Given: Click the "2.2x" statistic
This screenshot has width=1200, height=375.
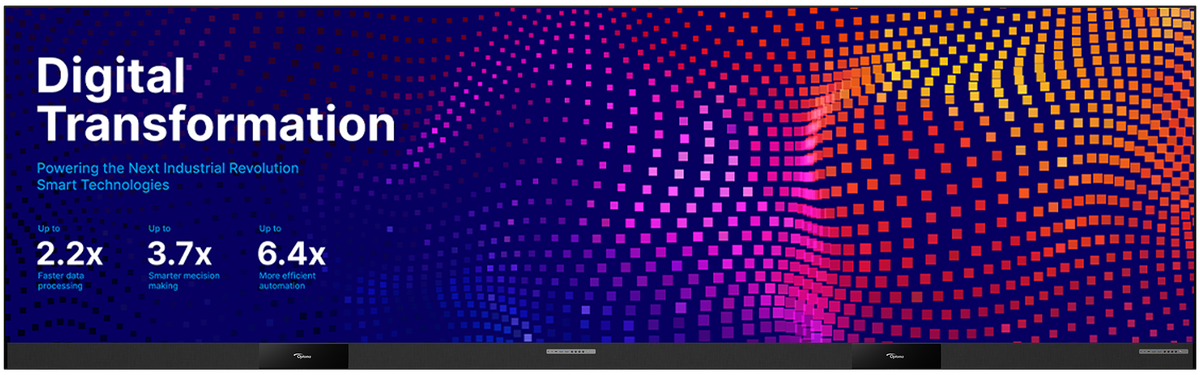Looking at the screenshot, I should click(69, 252).
